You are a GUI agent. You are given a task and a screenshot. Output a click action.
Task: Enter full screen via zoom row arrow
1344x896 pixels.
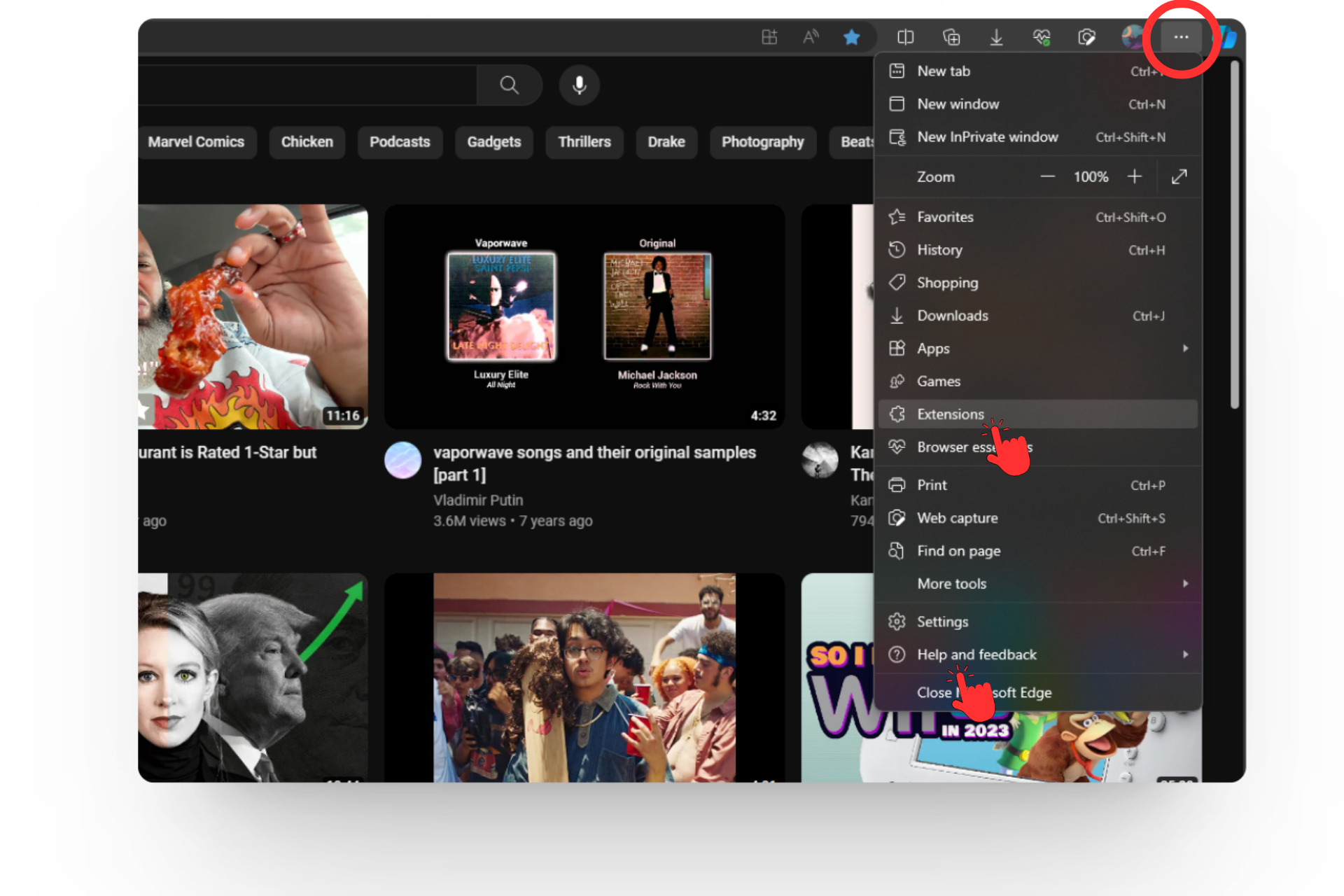[x=1179, y=177]
